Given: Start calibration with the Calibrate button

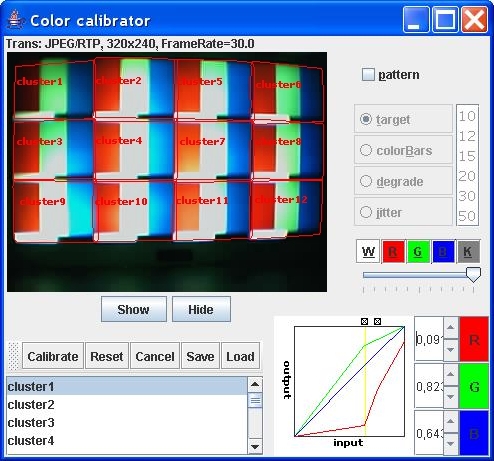Looking at the screenshot, I should click(53, 356).
